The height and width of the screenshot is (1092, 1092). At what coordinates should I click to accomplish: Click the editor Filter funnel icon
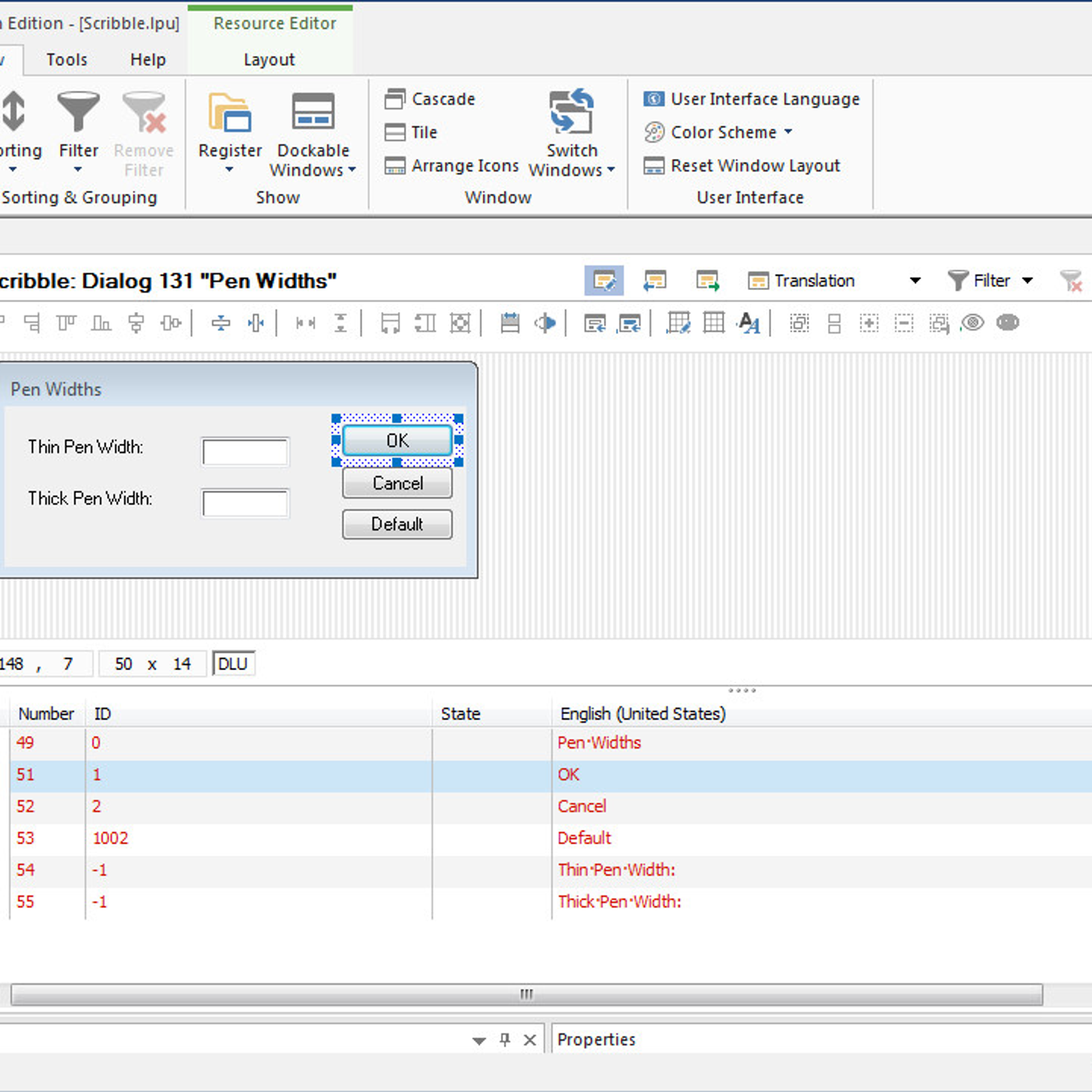(x=958, y=281)
